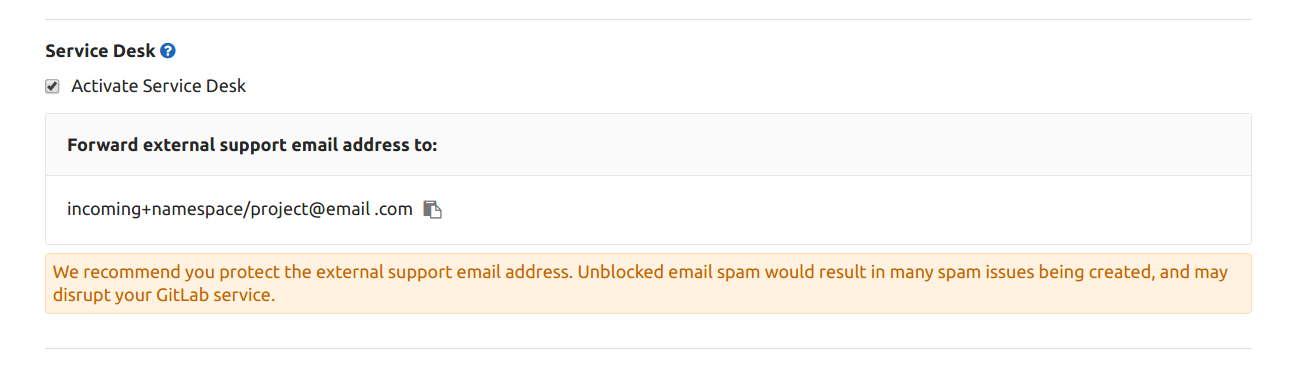The height and width of the screenshot is (369, 1303).
Task: Uncheck the Activate Service Desk checkbox
Action: (x=52, y=87)
